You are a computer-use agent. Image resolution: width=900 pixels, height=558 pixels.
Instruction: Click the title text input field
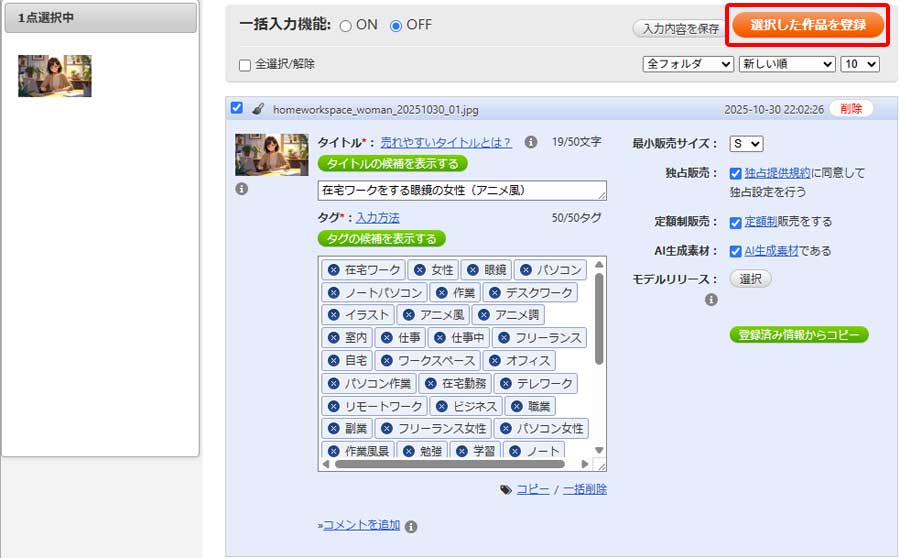coord(462,191)
